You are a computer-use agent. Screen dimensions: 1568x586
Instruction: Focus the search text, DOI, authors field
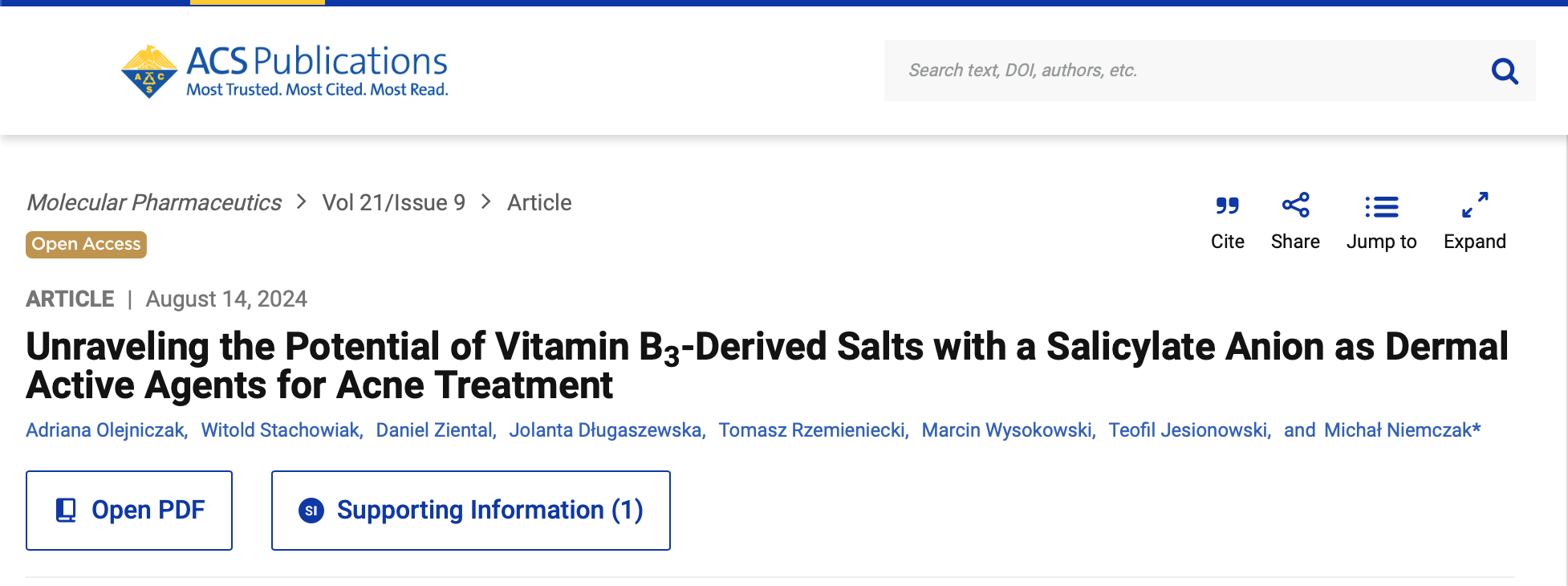pos(1188,71)
